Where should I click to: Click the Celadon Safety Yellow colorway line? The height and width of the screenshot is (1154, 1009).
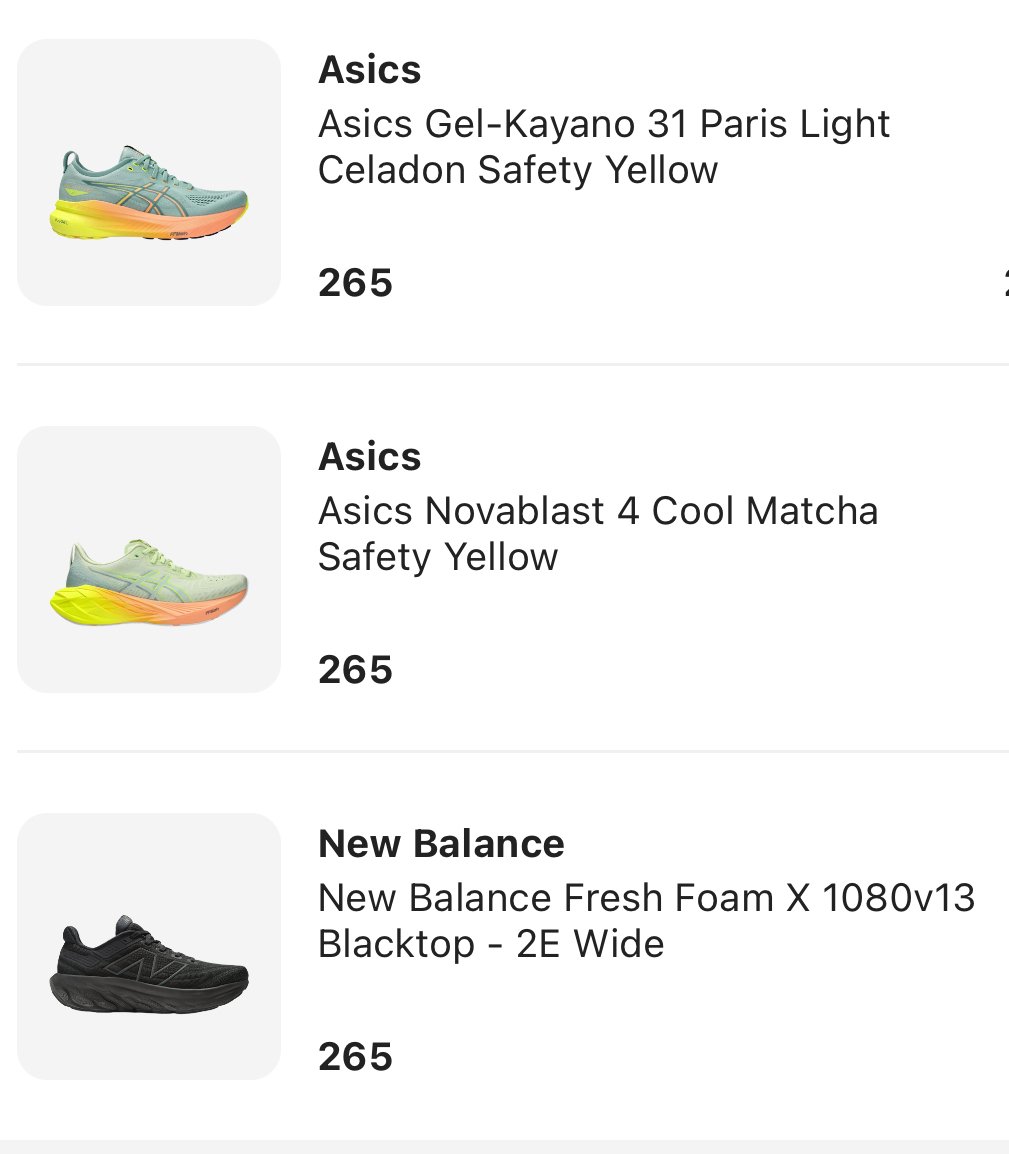518,170
